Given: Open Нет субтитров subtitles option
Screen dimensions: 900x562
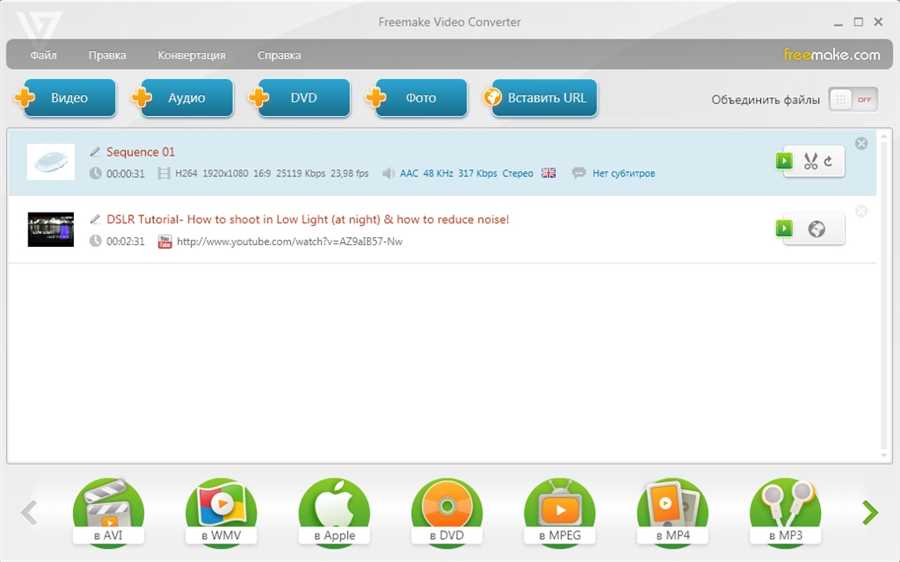Looking at the screenshot, I should (x=624, y=173).
